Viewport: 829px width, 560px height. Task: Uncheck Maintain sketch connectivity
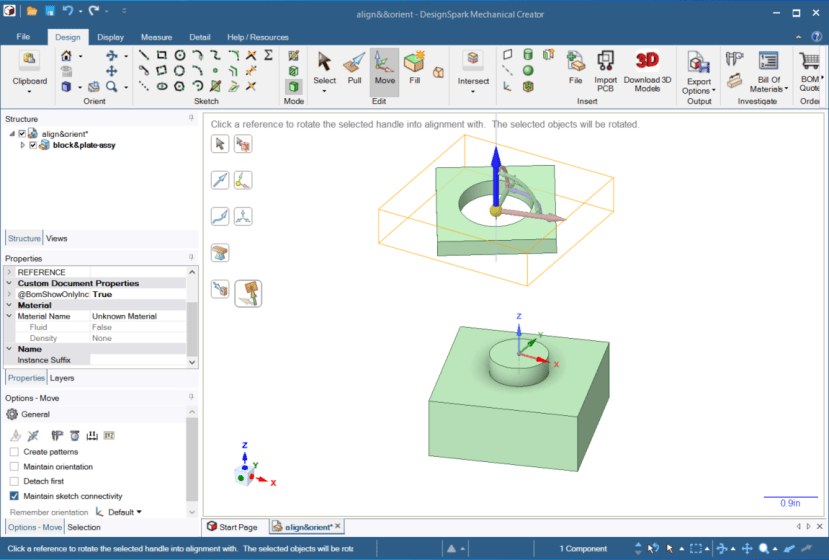(x=14, y=496)
